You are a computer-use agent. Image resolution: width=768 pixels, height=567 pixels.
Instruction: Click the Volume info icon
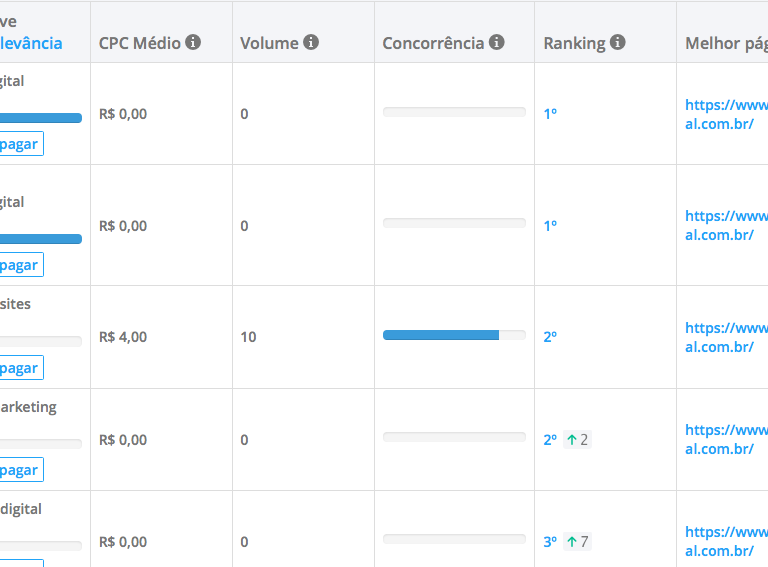[x=311, y=42]
